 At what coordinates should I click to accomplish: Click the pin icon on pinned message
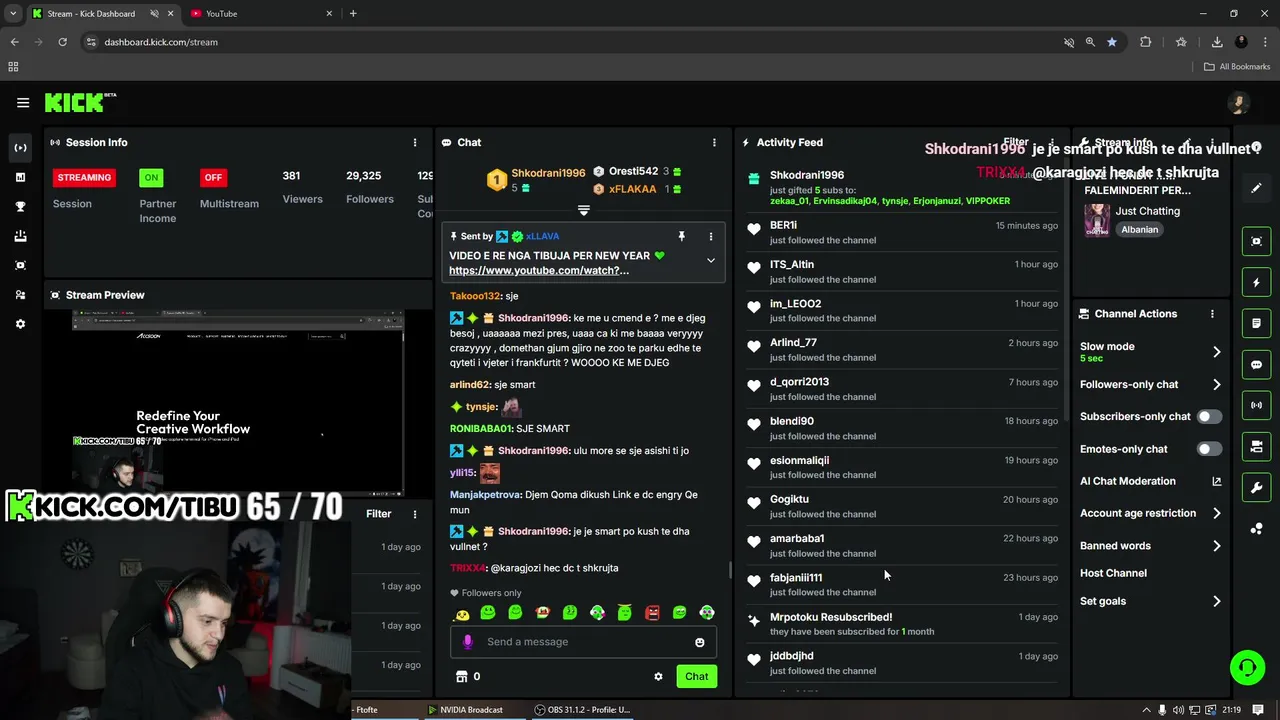[x=682, y=236]
